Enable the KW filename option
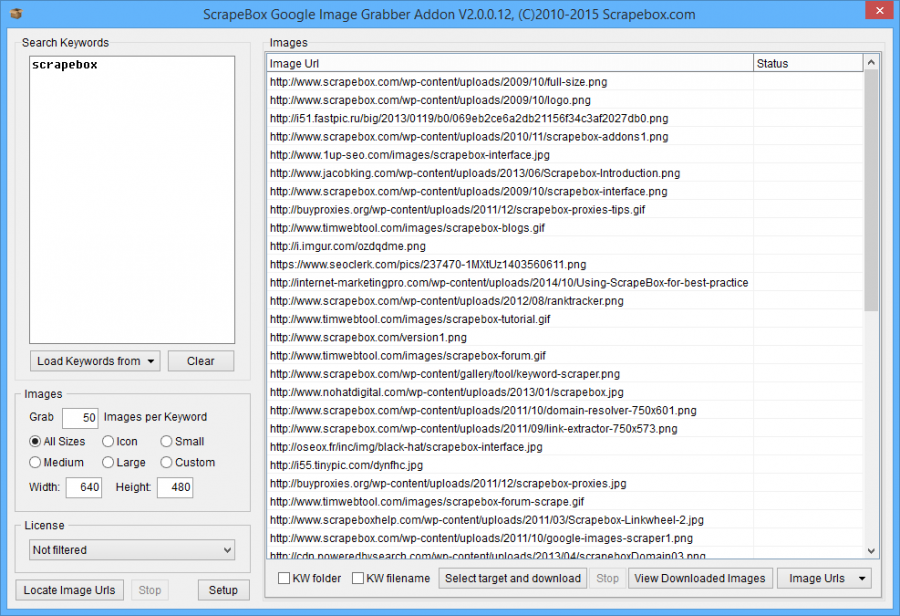The image size is (900, 616). click(355, 578)
